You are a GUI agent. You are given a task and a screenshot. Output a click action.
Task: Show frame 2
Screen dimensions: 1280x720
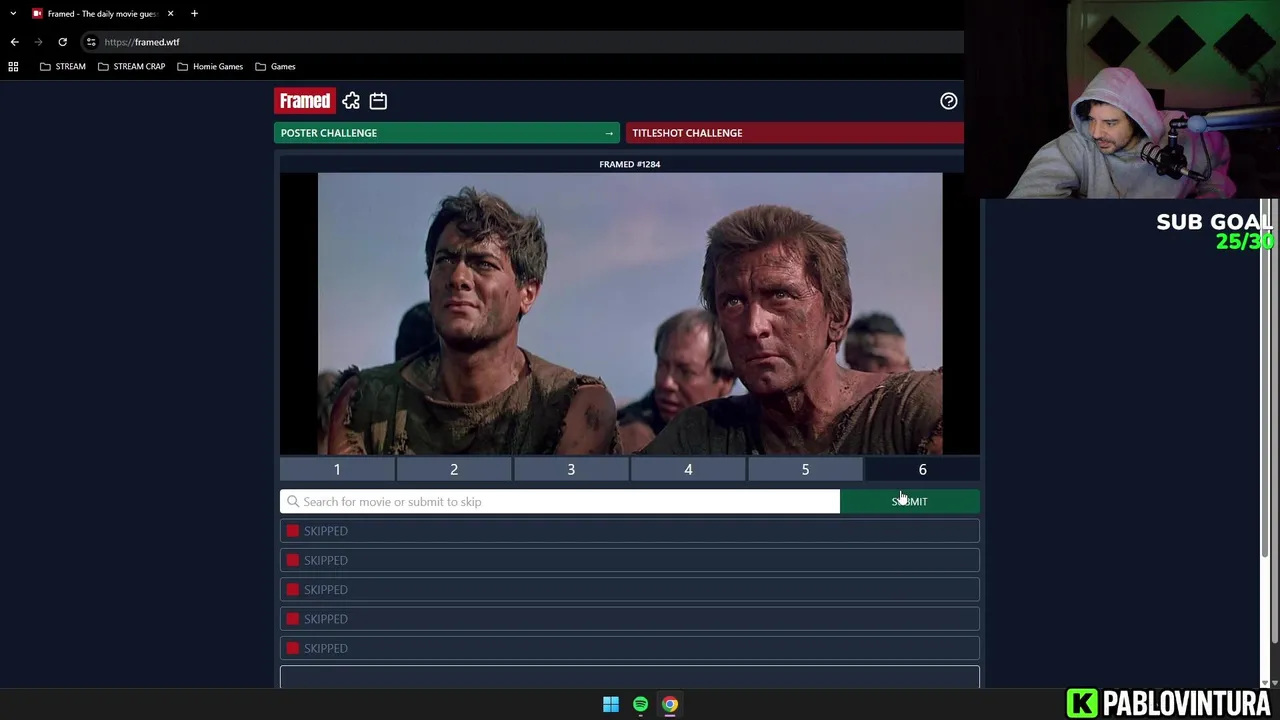454,469
